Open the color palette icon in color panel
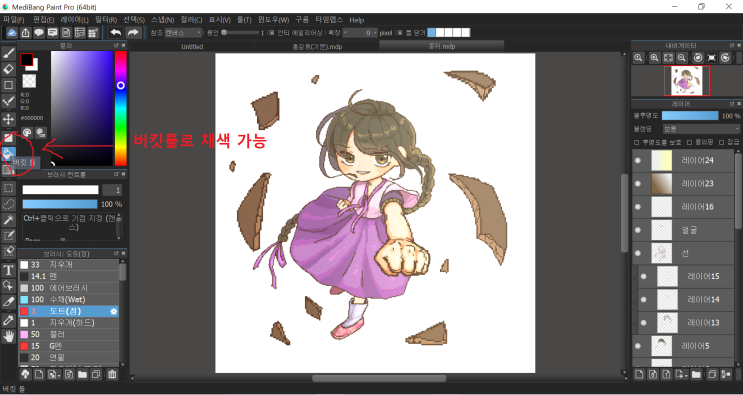The height and width of the screenshot is (395, 743). 27,133
